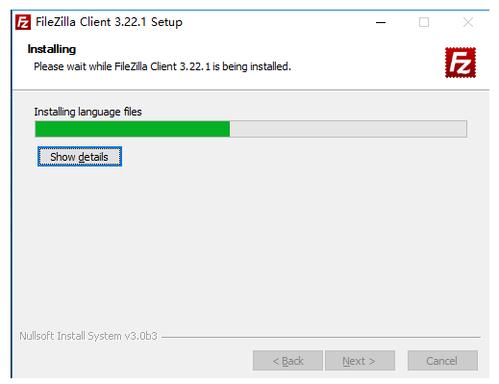
Task: Click the Nullsoft Install System v3.0b3 label
Action: click(x=88, y=336)
